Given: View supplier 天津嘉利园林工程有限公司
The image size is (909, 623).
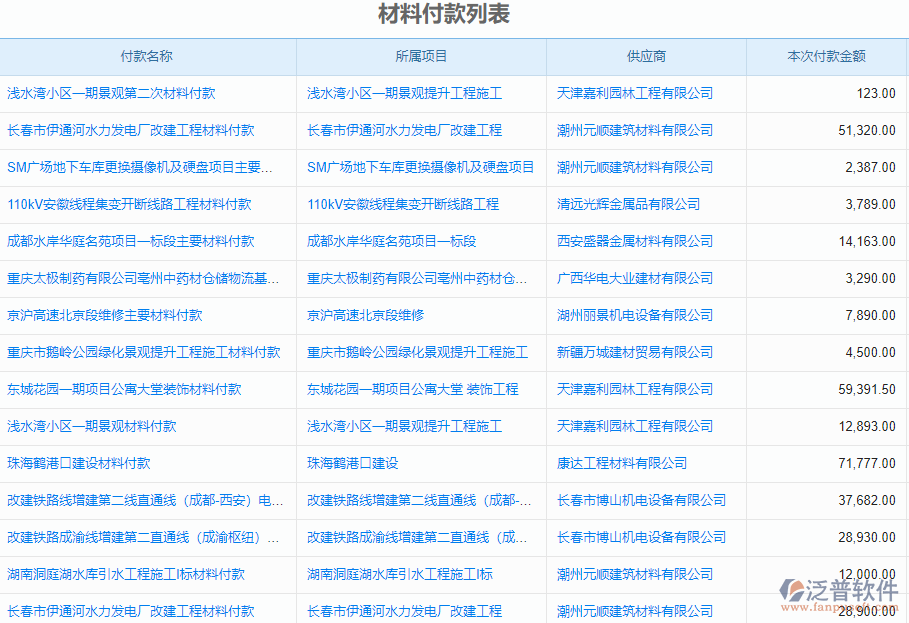Looking at the screenshot, I should tap(635, 93).
